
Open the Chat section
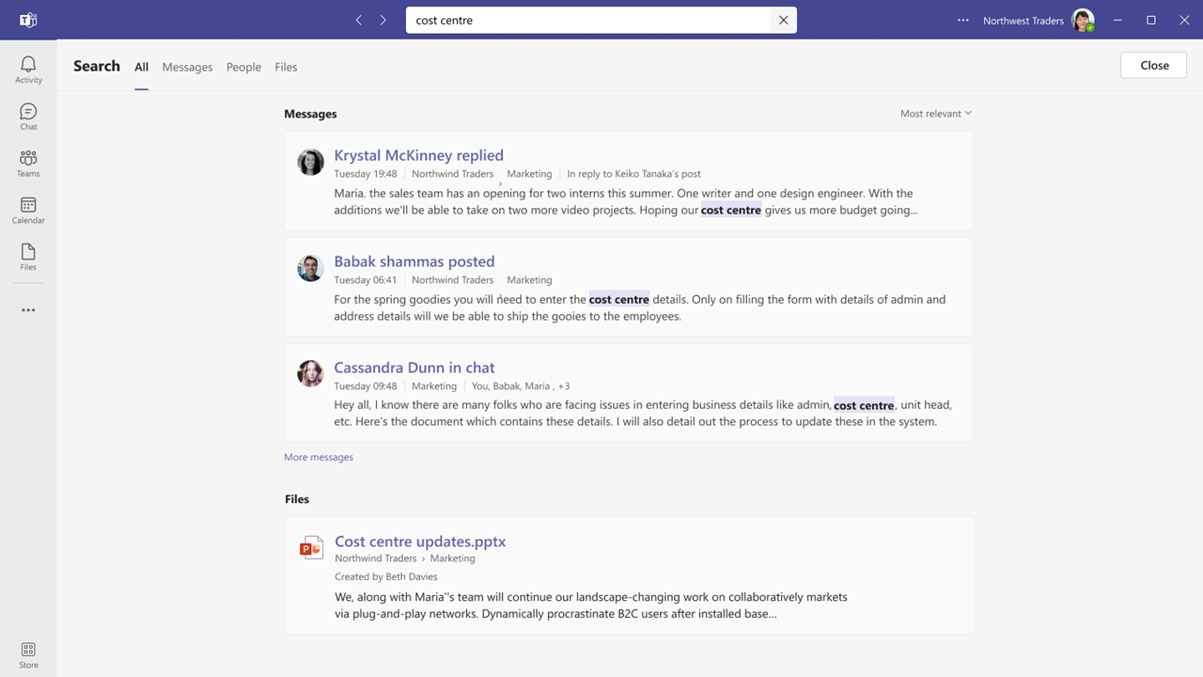tap(28, 117)
